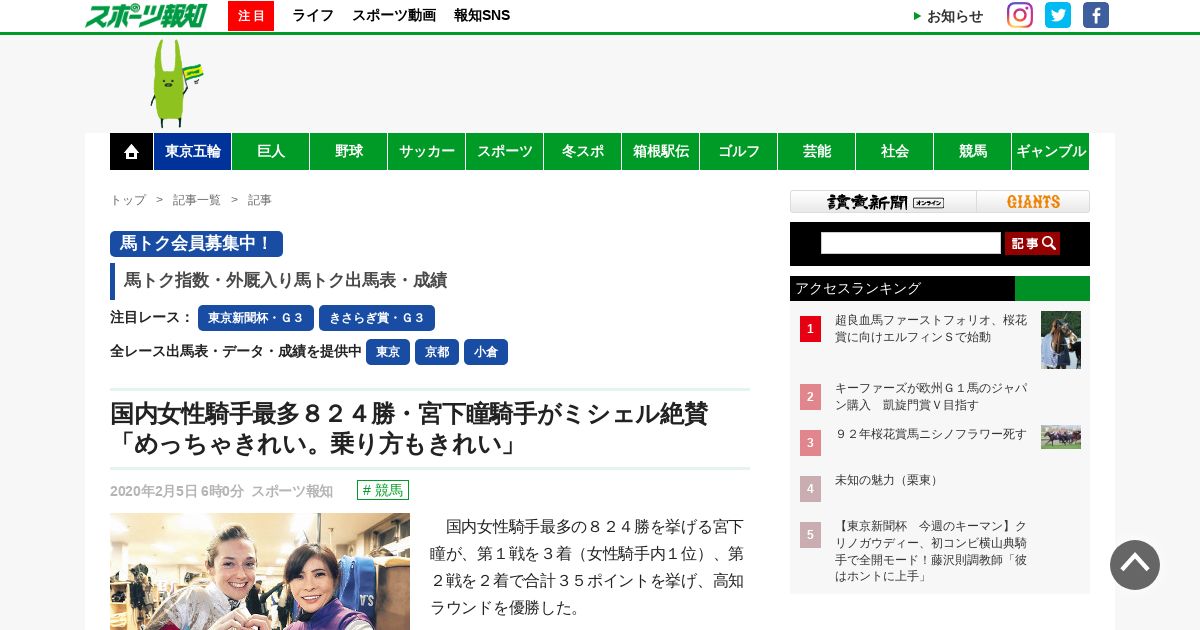Open the 東京 racecourse button
Screen dimensions: 1200x630
point(388,352)
